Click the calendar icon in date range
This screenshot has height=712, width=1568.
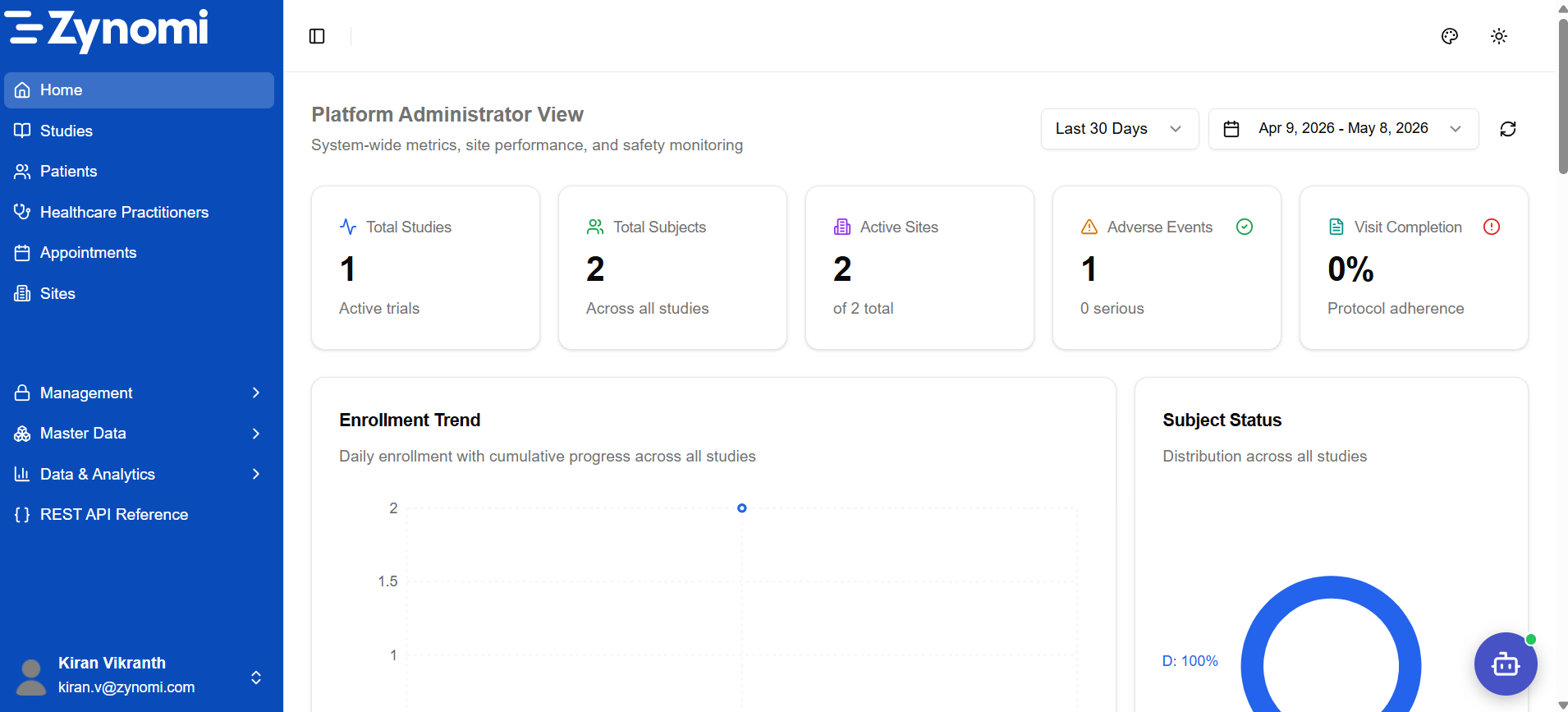click(1231, 129)
